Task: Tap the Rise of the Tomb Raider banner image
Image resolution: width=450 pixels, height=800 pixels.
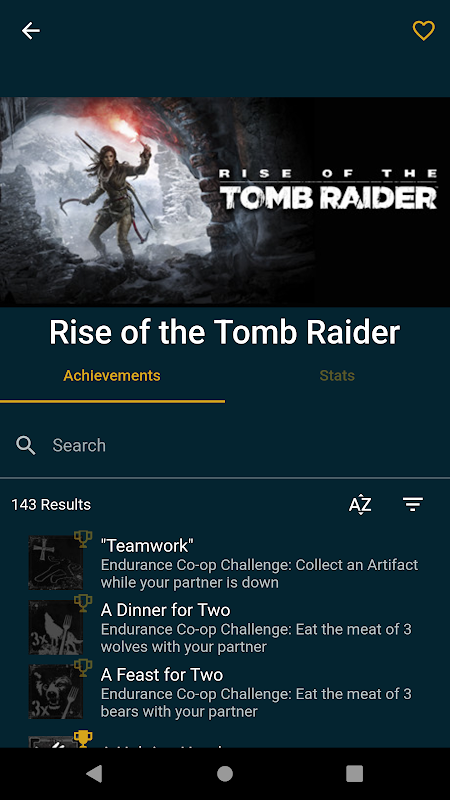Action: click(x=225, y=202)
